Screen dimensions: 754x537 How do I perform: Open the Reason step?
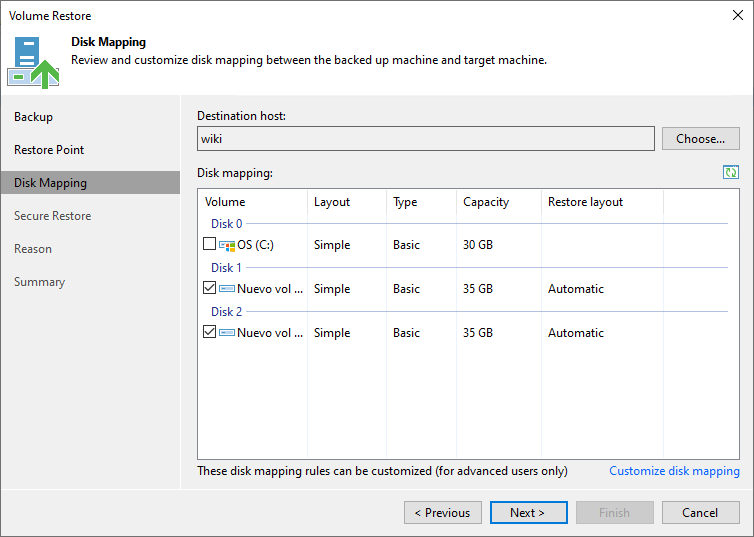[x=33, y=249]
